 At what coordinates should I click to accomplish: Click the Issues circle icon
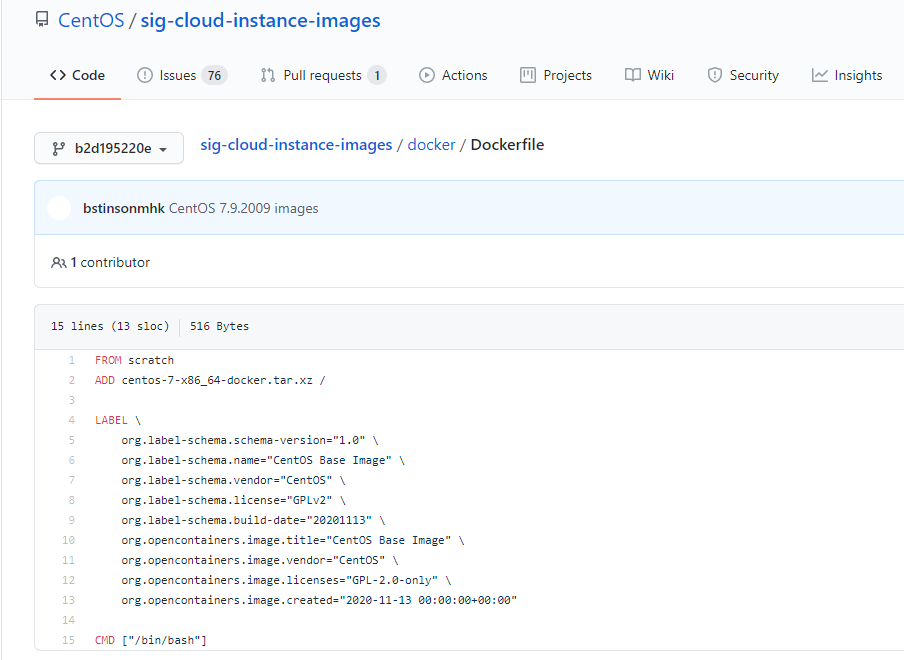[145, 76]
